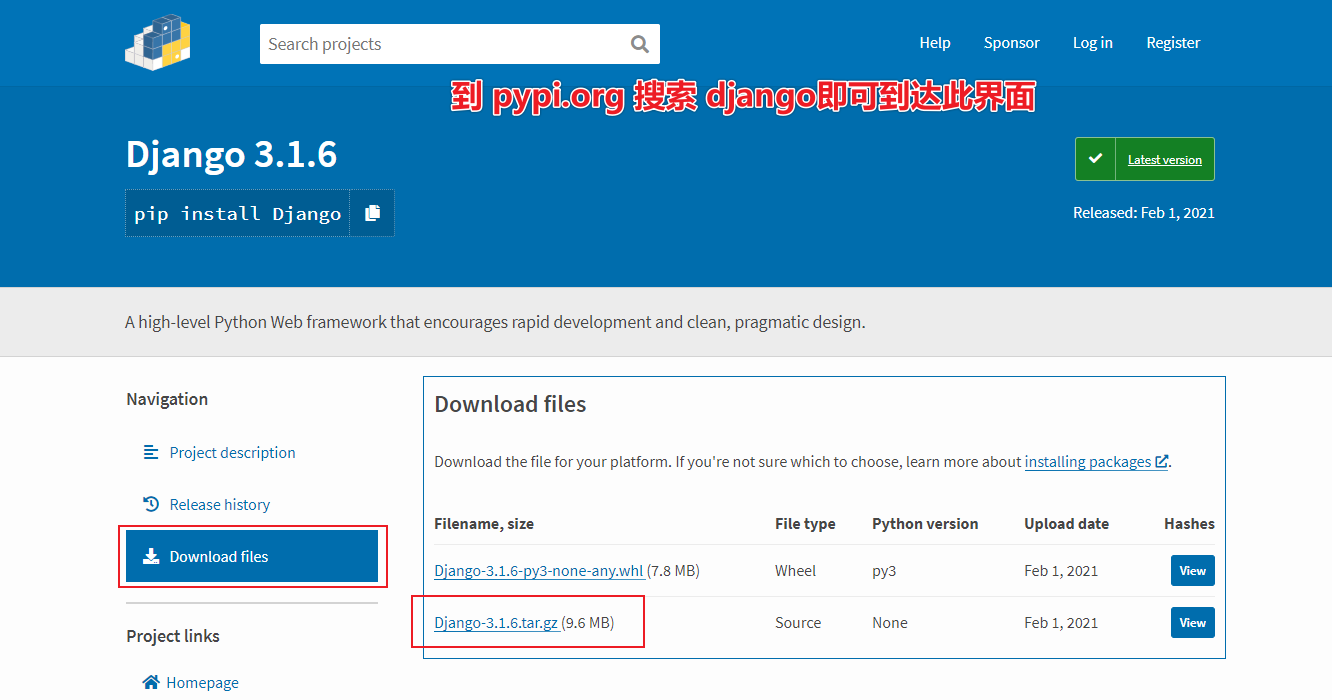Click the Project description list icon
The height and width of the screenshot is (700, 1332).
pyautogui.click(x=151, y=452)
